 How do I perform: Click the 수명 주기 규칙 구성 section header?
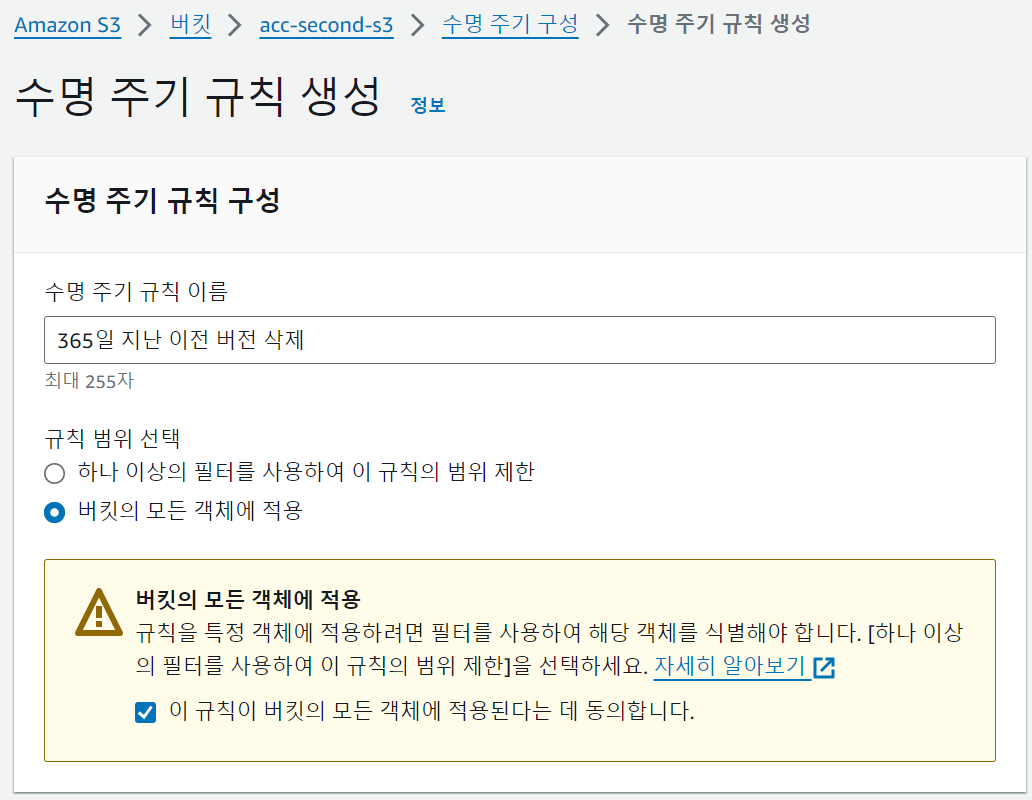pos(163,201)
